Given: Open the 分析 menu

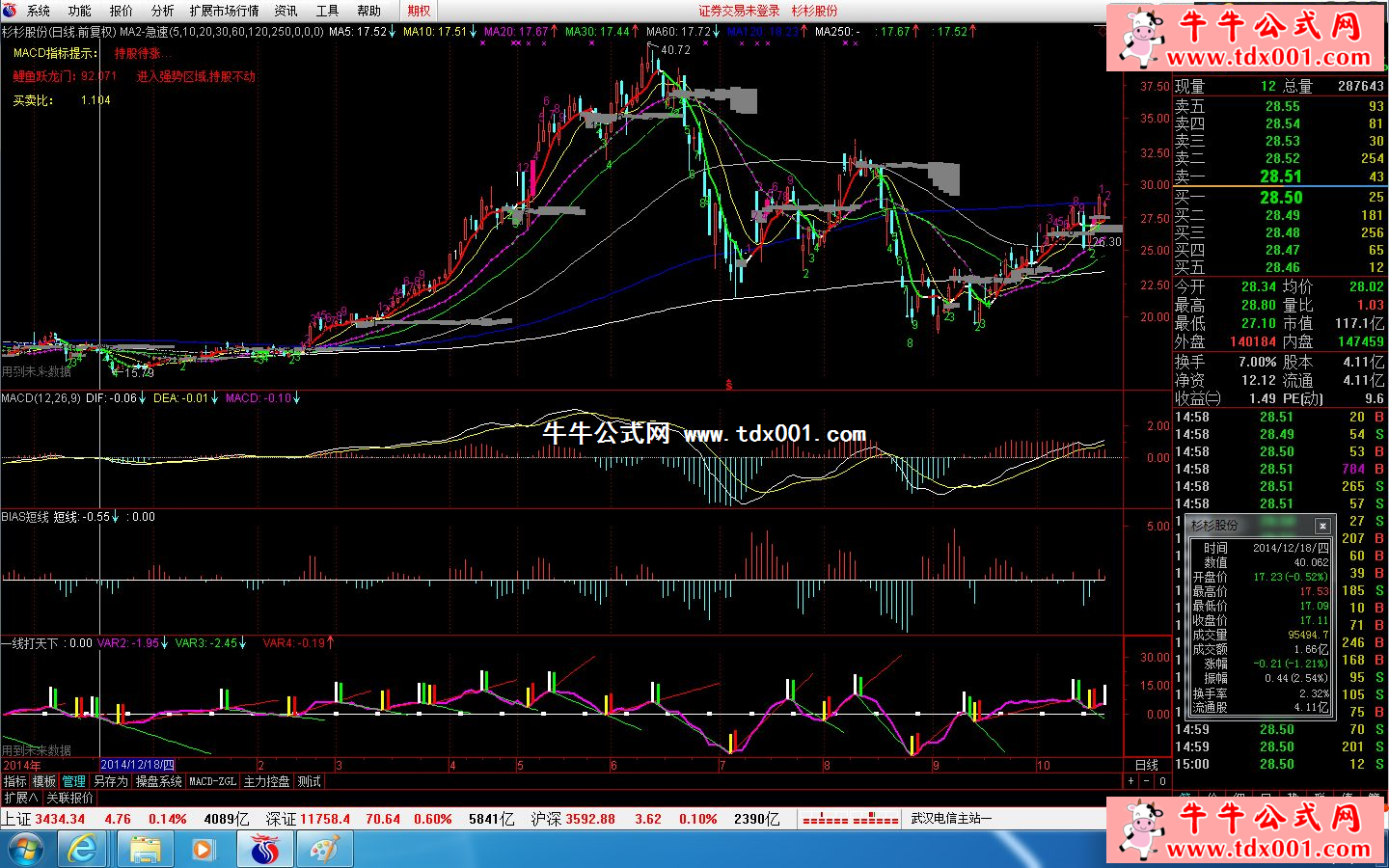Looking at the screenshot, I should (x=162, y=11).
